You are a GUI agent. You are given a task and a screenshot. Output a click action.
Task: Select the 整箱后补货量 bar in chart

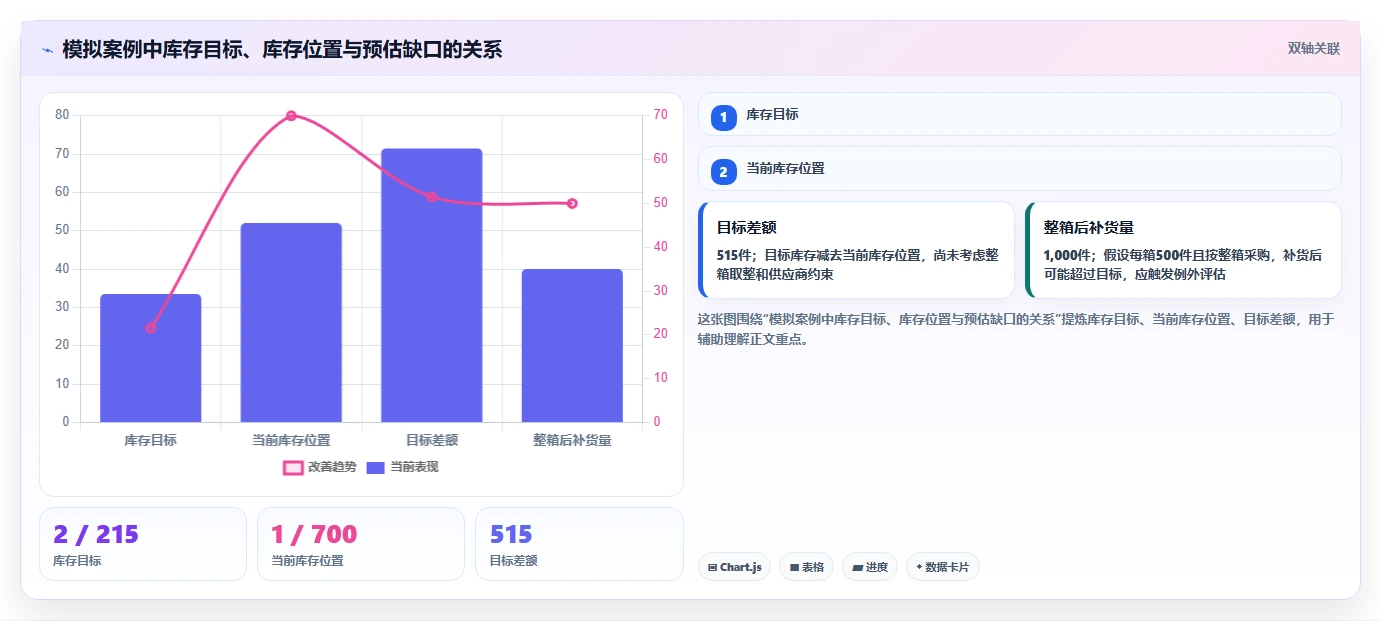(x=572, y=345)
